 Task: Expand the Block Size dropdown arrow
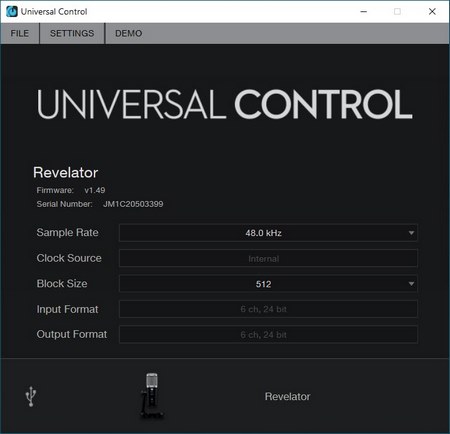point(411,284)
